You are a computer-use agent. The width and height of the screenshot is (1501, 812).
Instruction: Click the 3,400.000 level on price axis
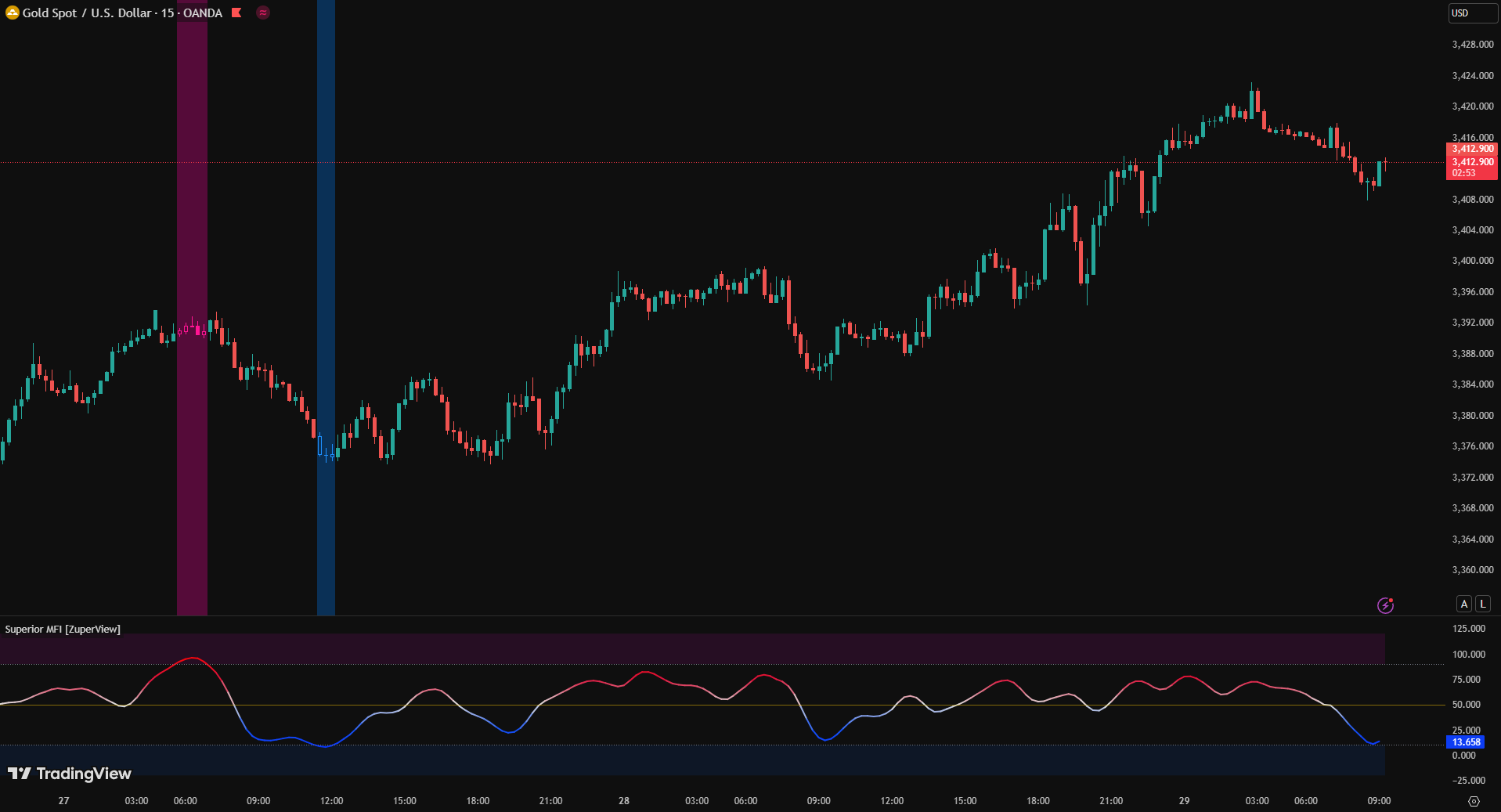1472,261
